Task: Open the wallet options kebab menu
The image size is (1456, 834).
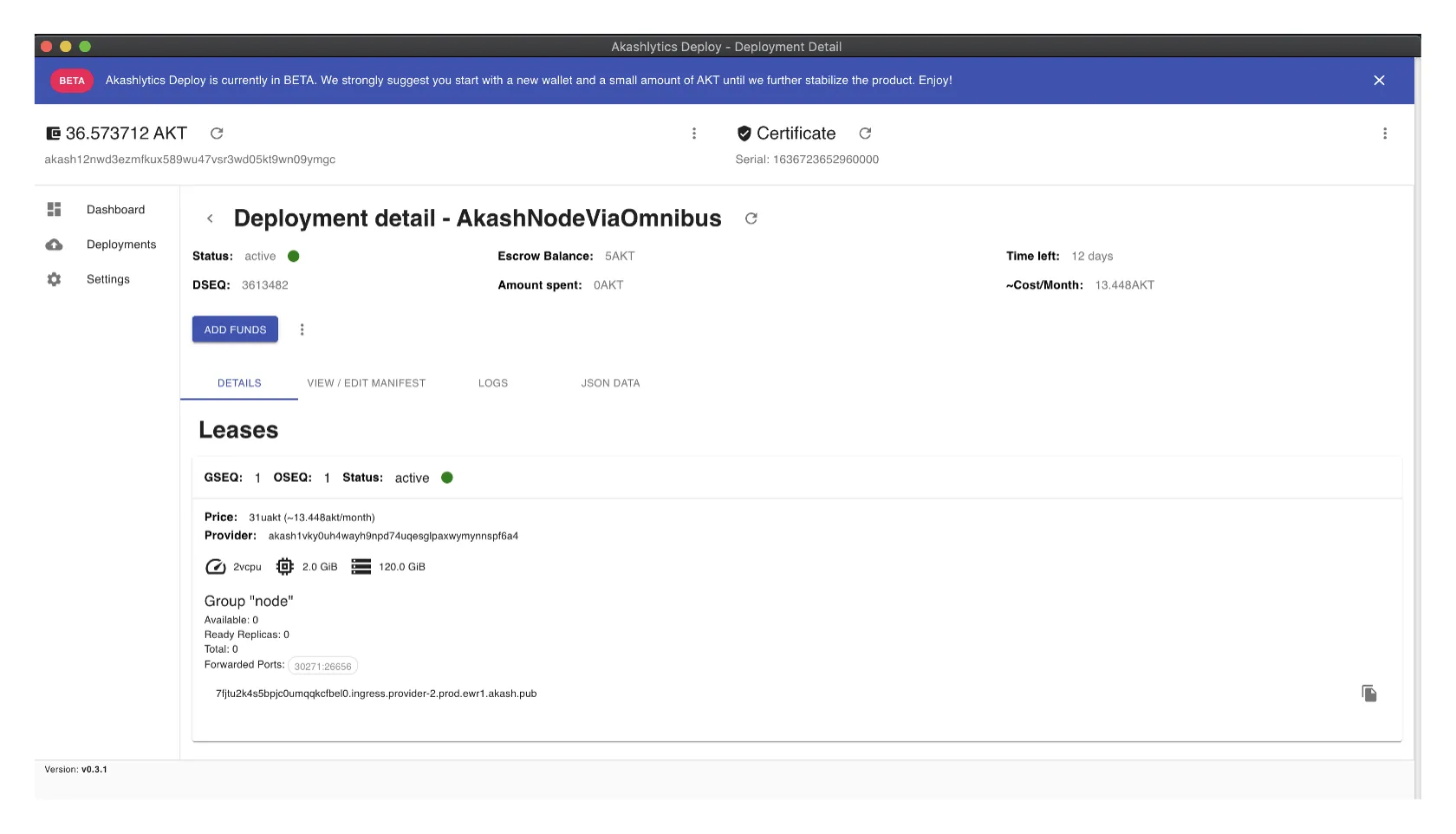Action: pos(693,134)
